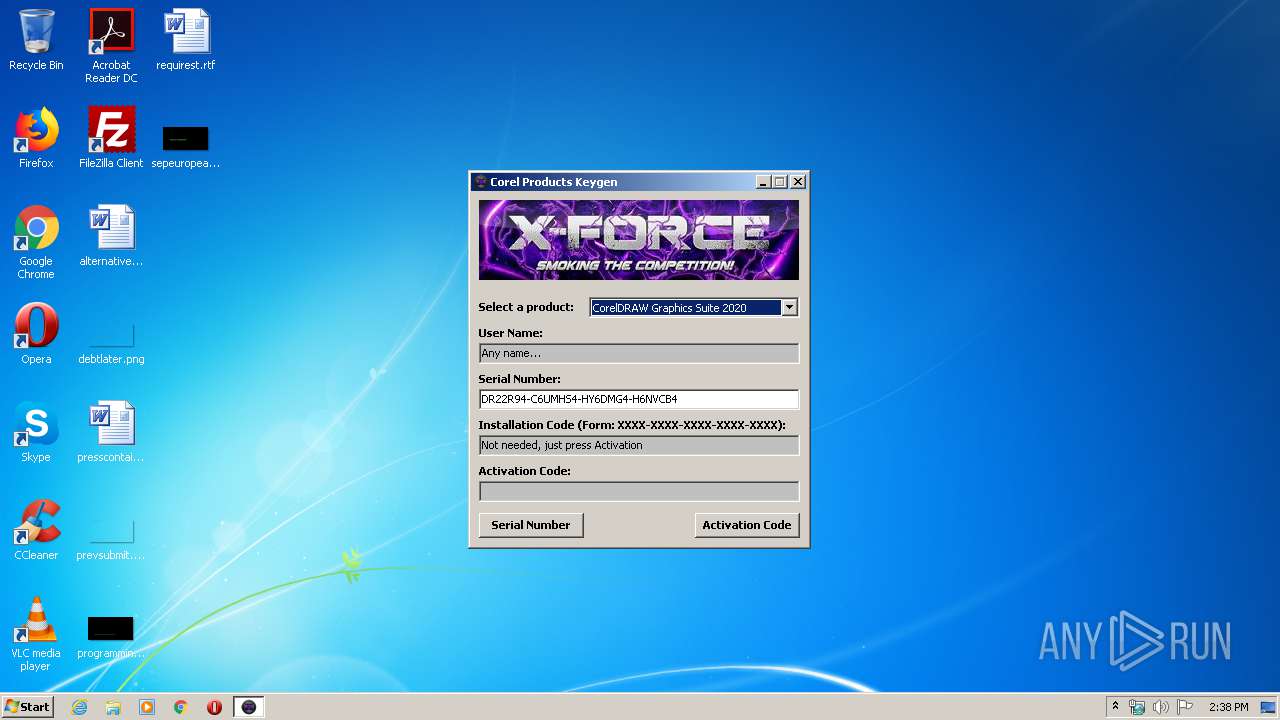1280x720 pixels.
Task: Click inside the Serial Number field
Action: tap(639, 399)
